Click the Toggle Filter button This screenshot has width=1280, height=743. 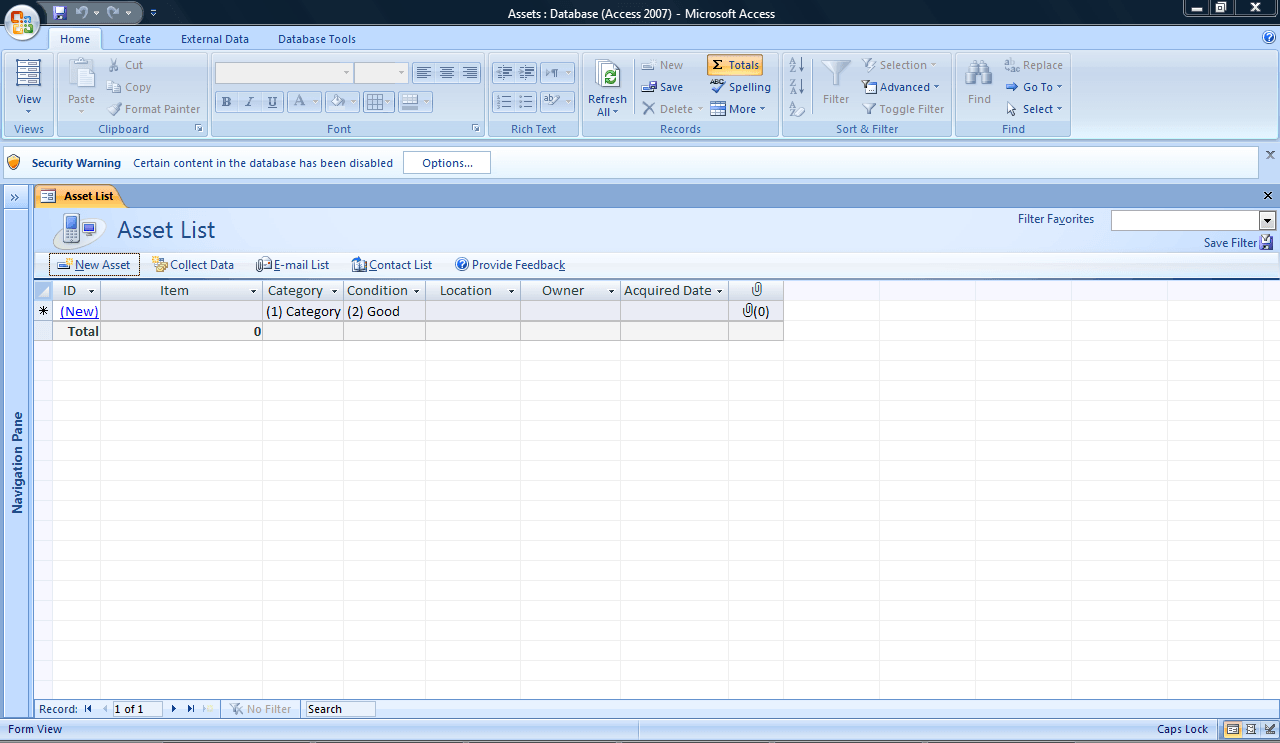[903, 109]
